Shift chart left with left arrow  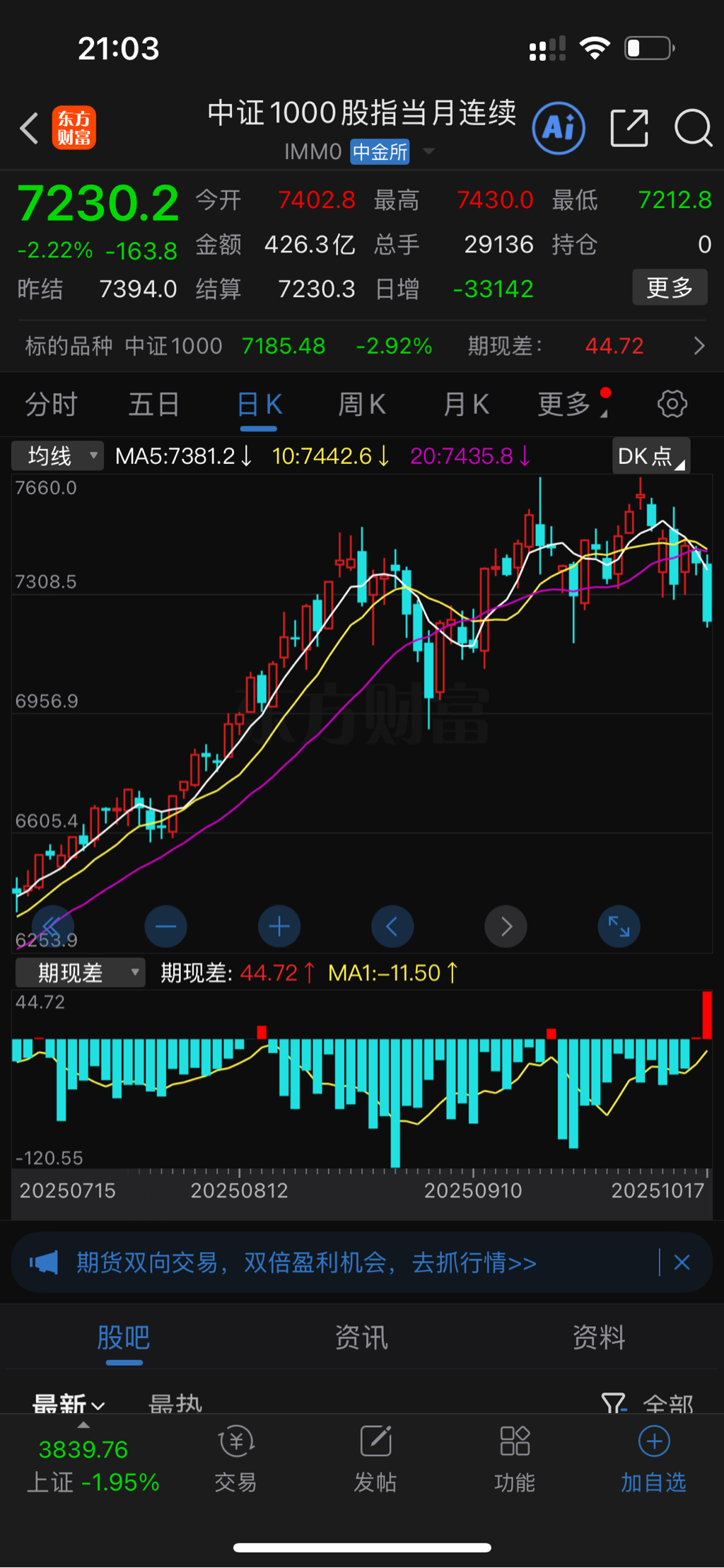392,927
